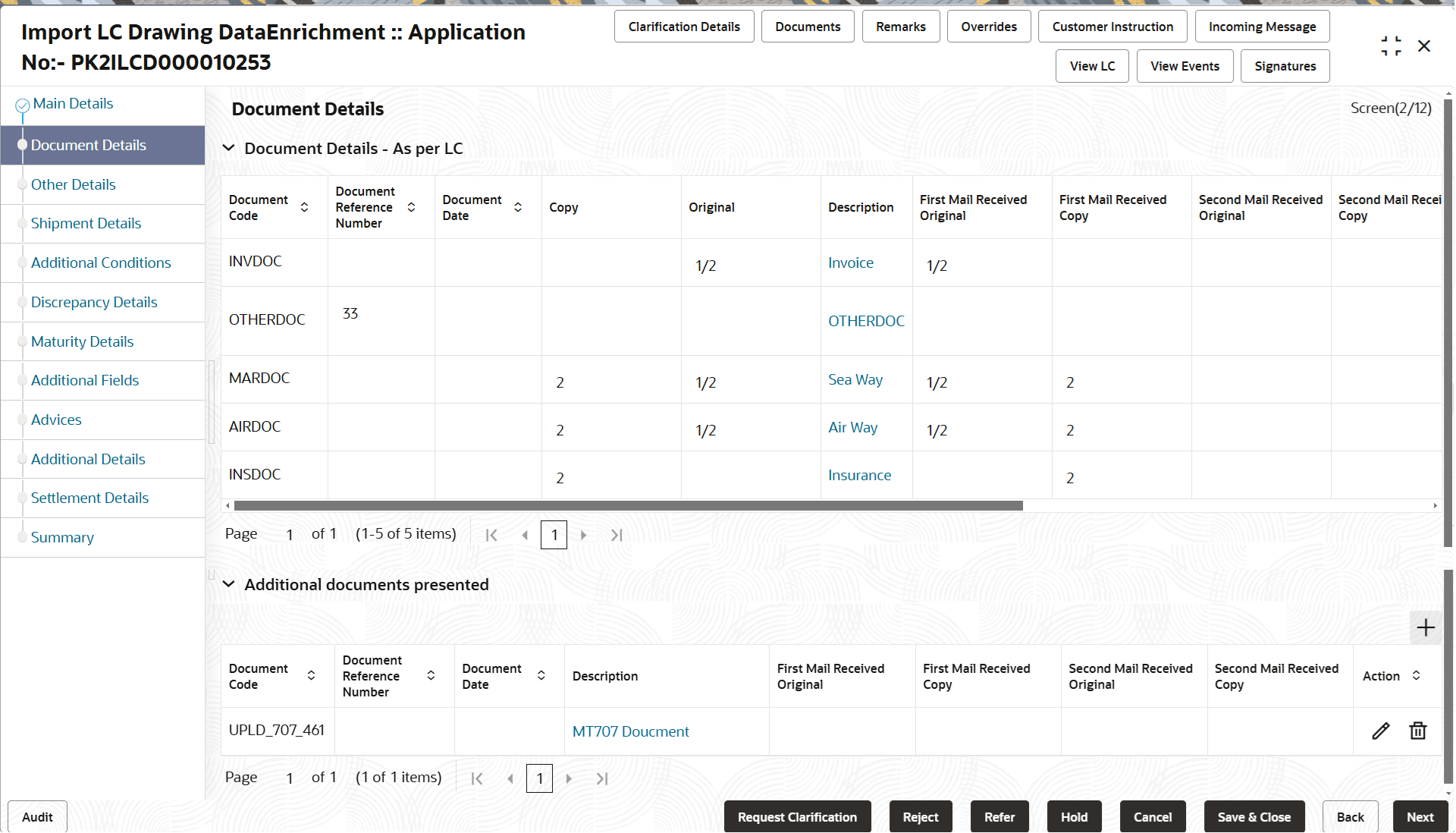
Task: Open the Documents view at the top
Action: [807, 26]
